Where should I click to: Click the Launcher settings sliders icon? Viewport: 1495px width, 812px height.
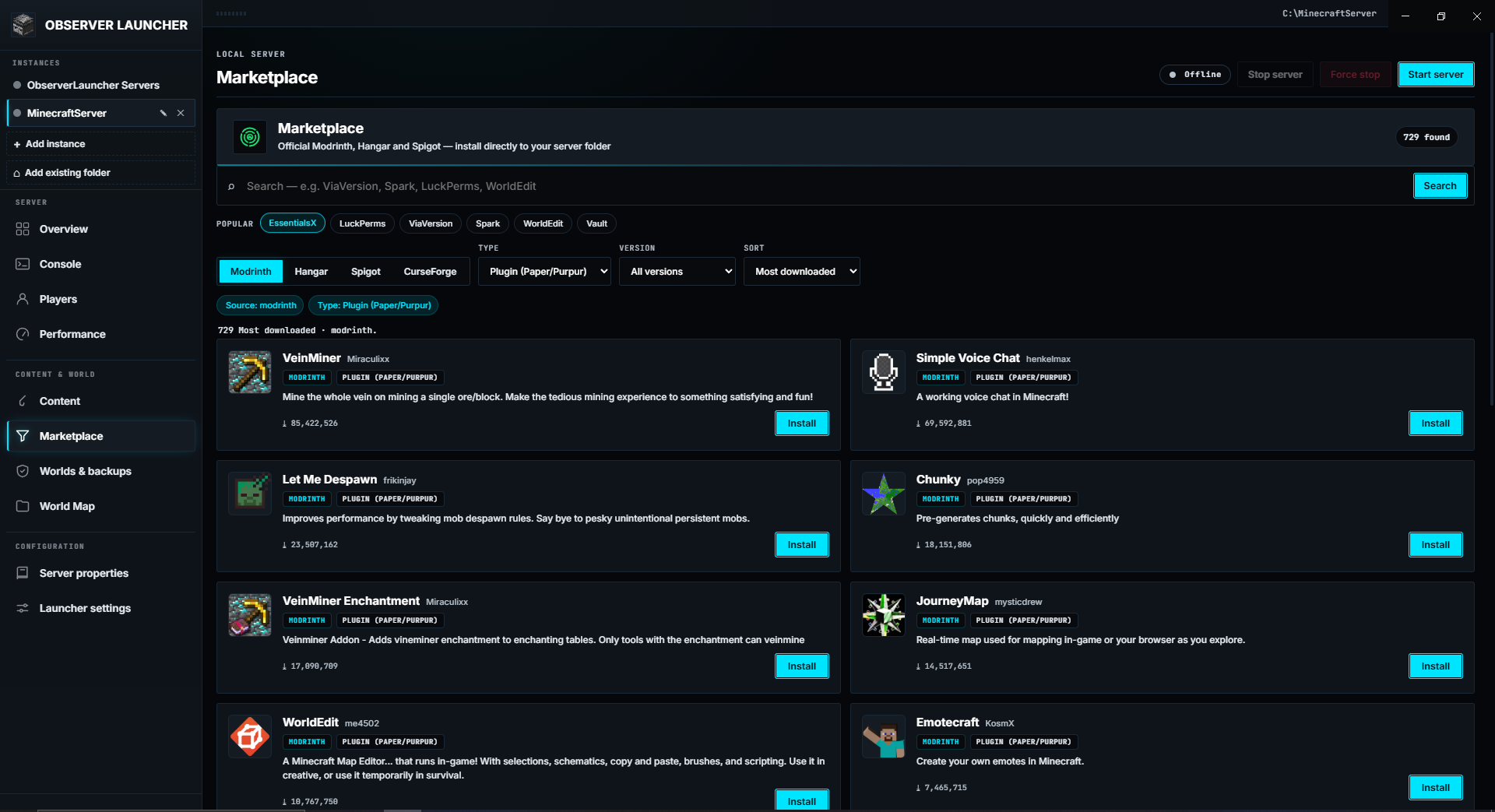coord(23,608)
